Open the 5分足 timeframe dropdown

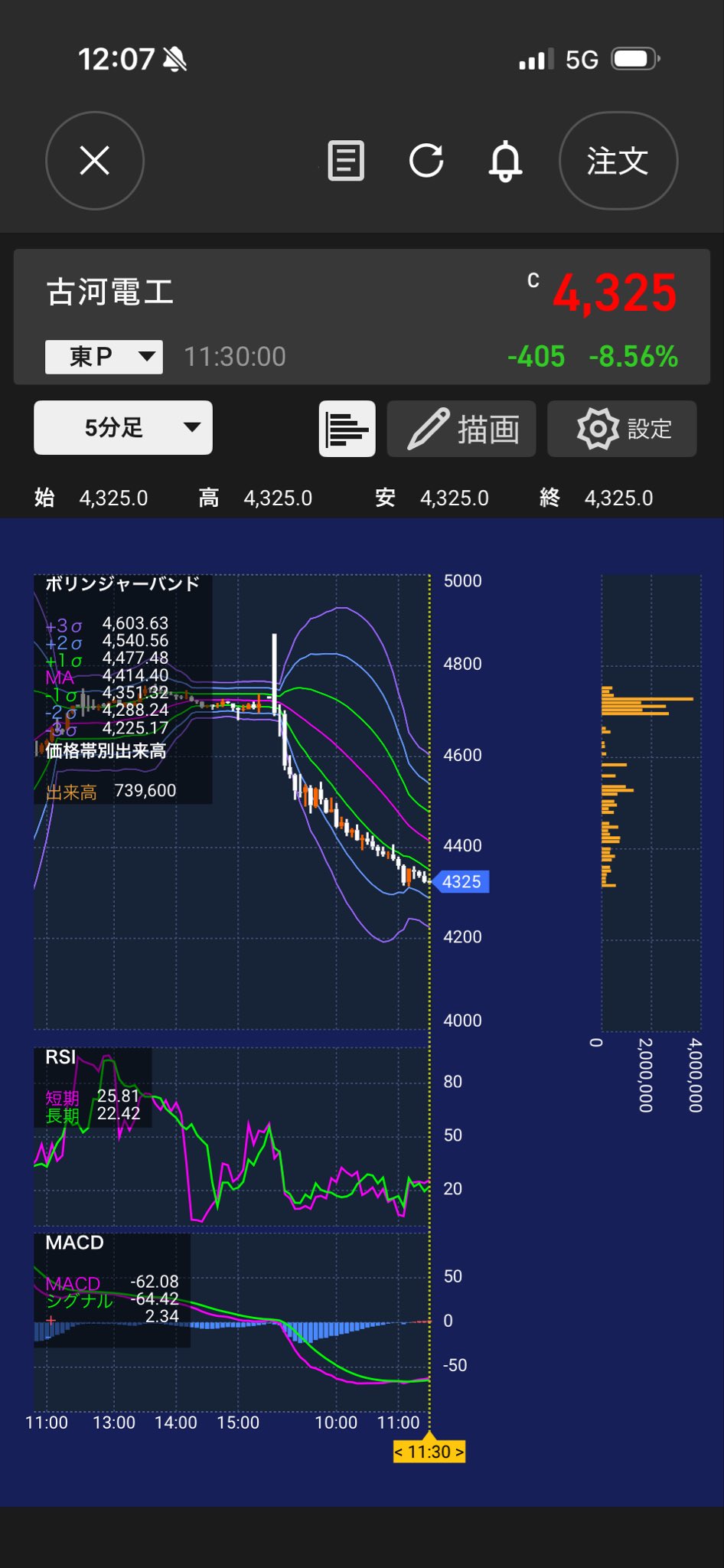click(x=123, y=428)
